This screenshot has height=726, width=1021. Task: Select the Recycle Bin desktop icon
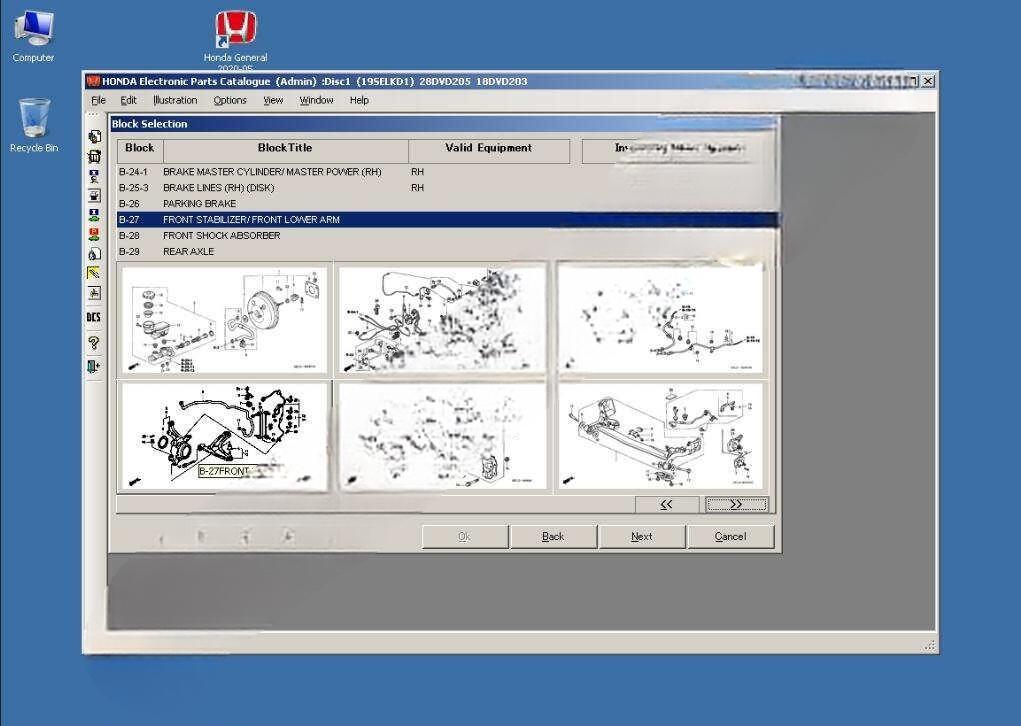[34, 126]
